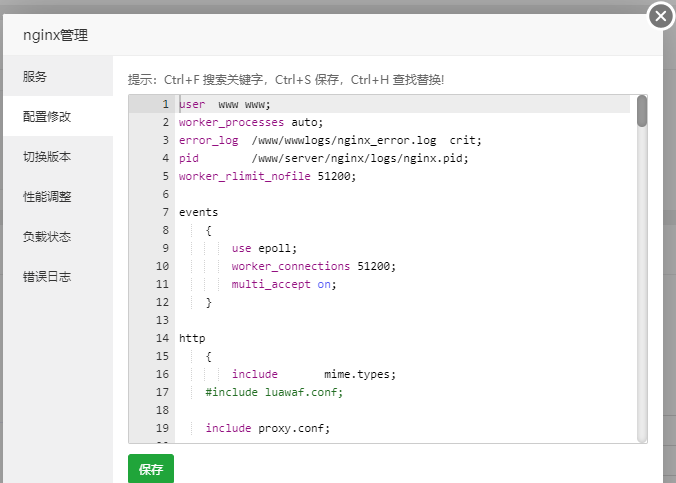Place cursor on 'multi_accept on;' line
The width and height of the screenshot is (676, 483).
(284, 284)
